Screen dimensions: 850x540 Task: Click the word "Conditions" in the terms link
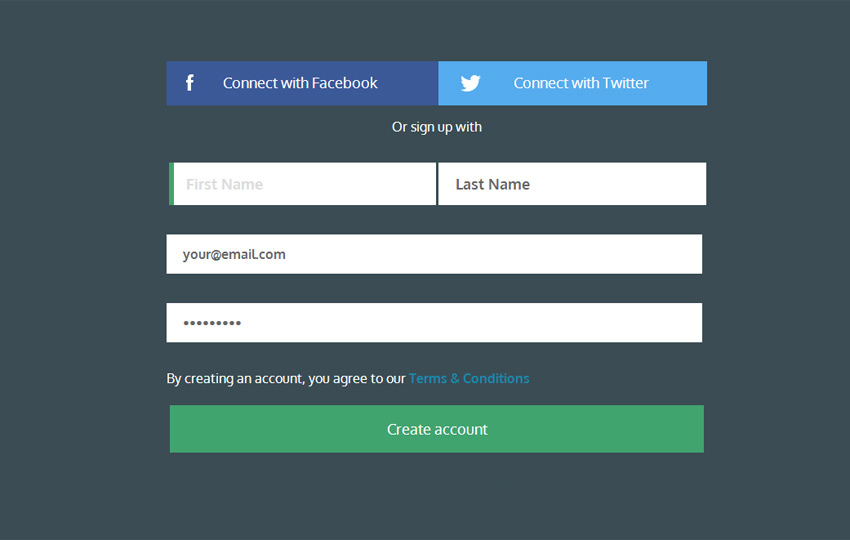click(496, 378)
